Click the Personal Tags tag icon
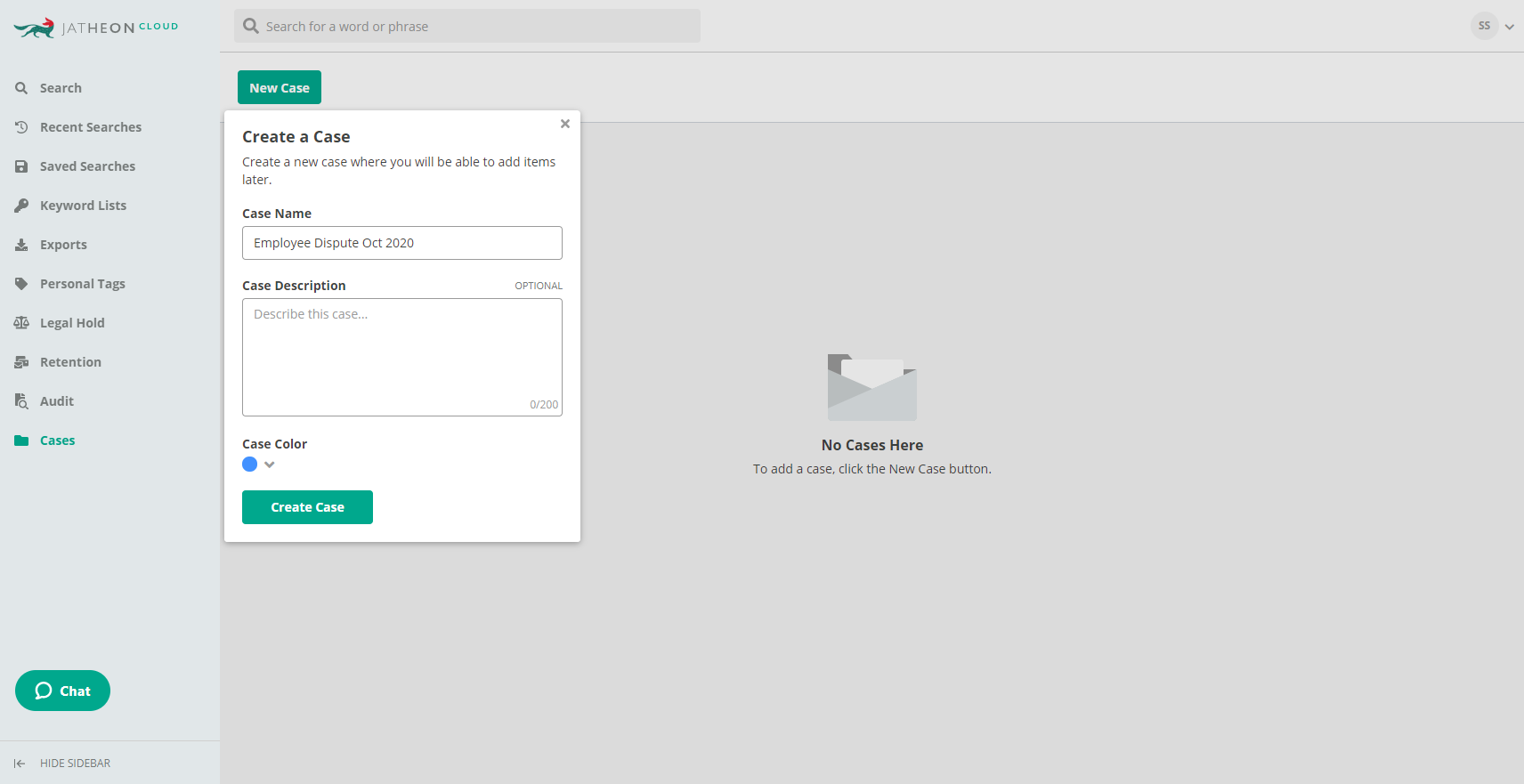1524x784 pixels. (x=21, y=284)
